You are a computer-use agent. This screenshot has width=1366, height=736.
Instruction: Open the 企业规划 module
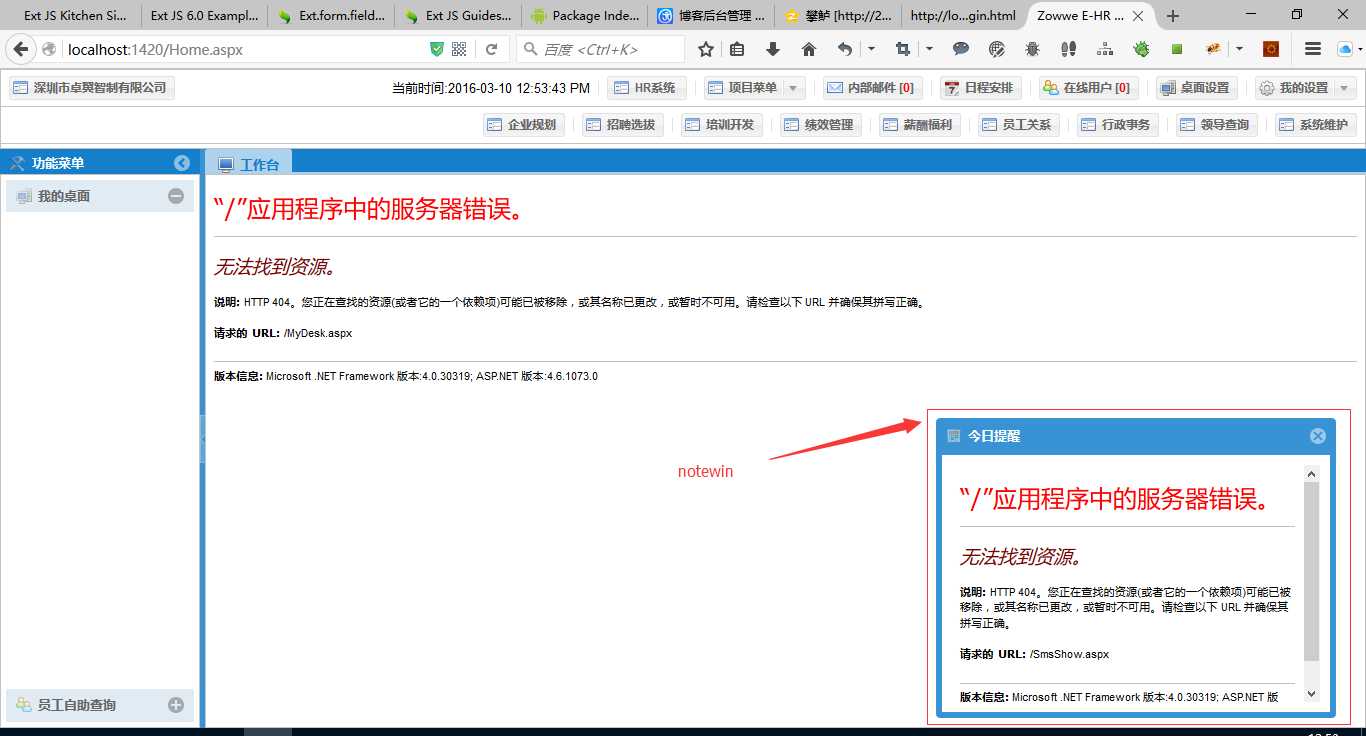click(522, 125)
